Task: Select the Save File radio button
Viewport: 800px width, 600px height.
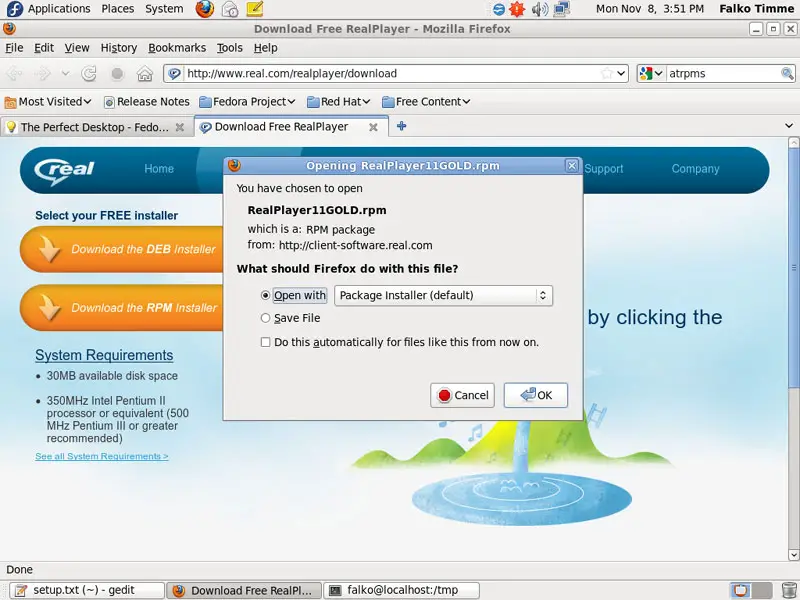Action: [265, 318]
